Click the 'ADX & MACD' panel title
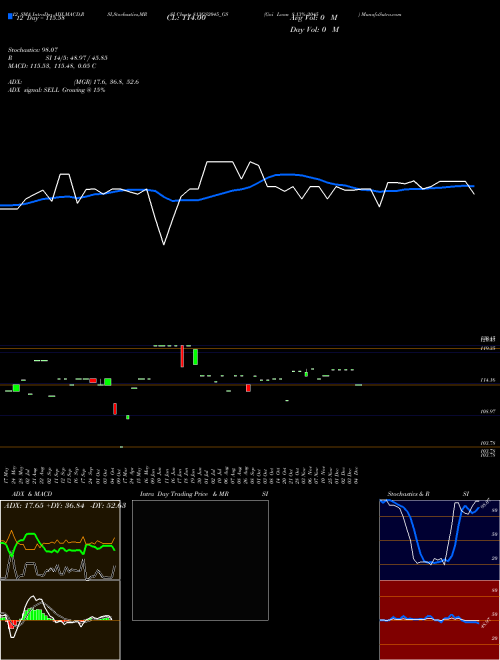500x660 pixels. tap(32, 494)
